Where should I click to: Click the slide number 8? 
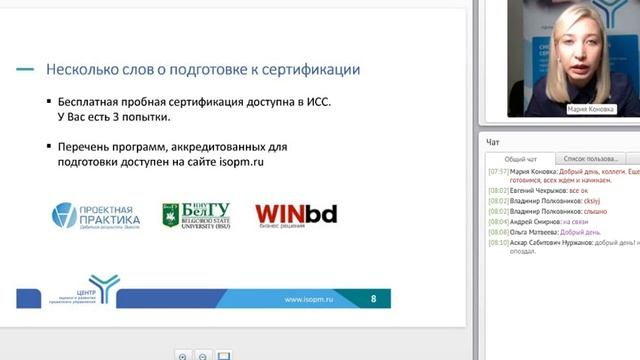tap(373, 299)
